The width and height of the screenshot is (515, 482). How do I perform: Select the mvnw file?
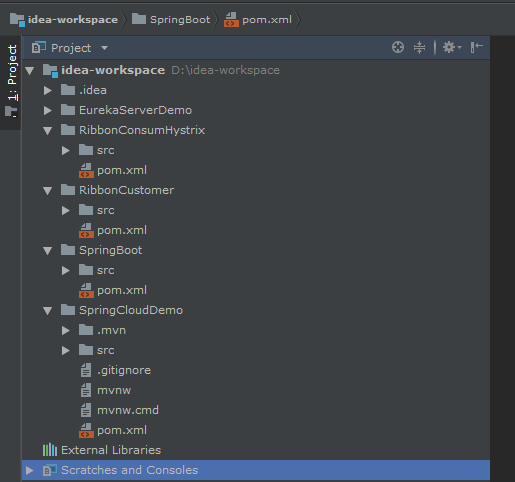(x=114, y=390)
